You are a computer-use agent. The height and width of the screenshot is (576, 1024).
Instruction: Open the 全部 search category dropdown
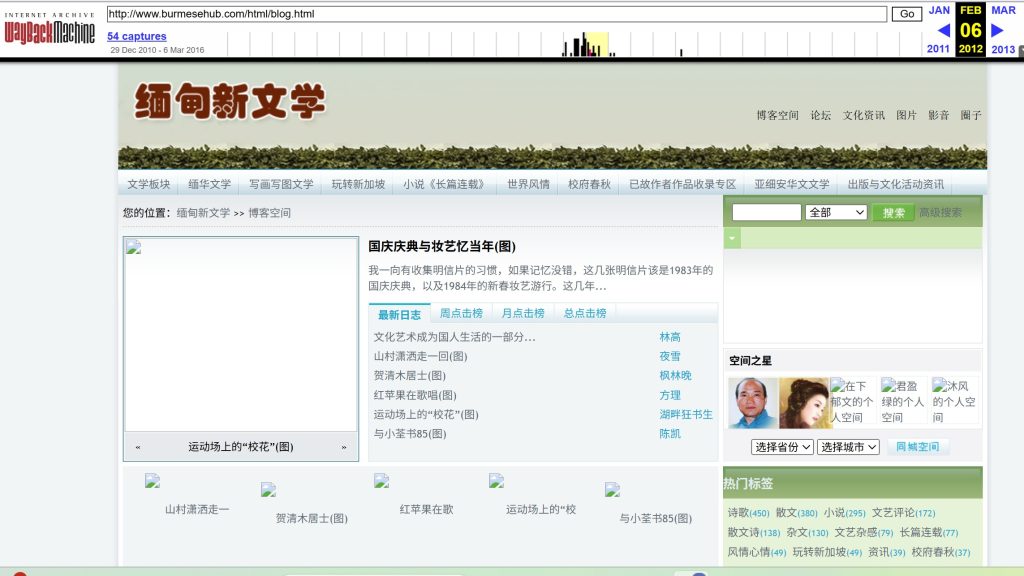coord(836,212)
